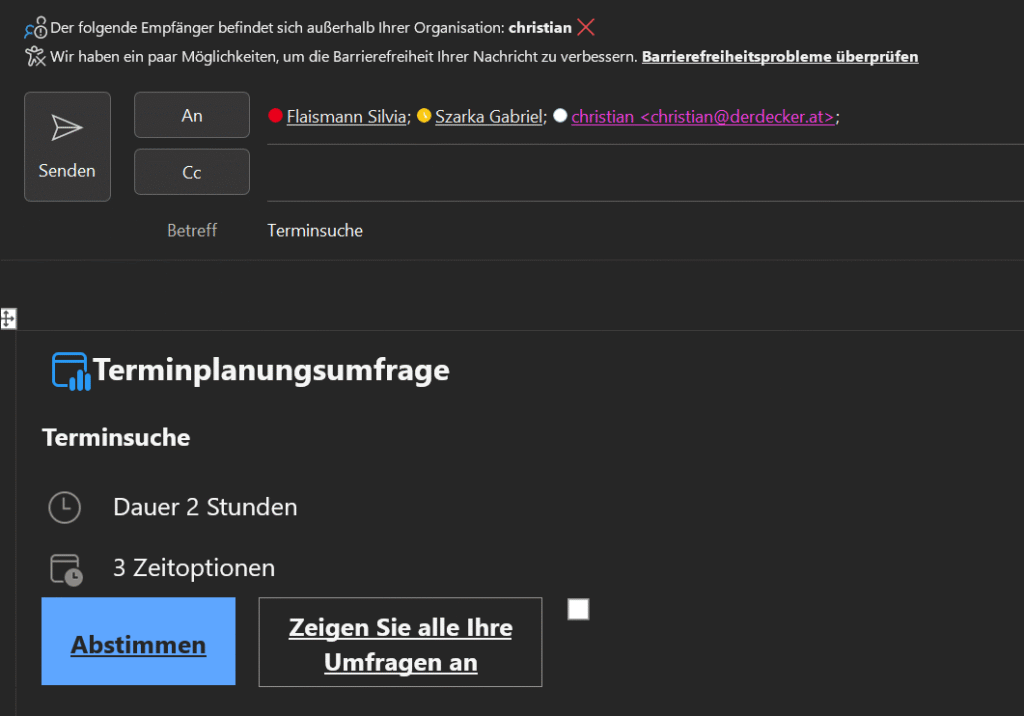Select recipient Szarka Gabriel
This screenshot has height=716, width=1024.
pyautogui.click(x=489, y=117)
